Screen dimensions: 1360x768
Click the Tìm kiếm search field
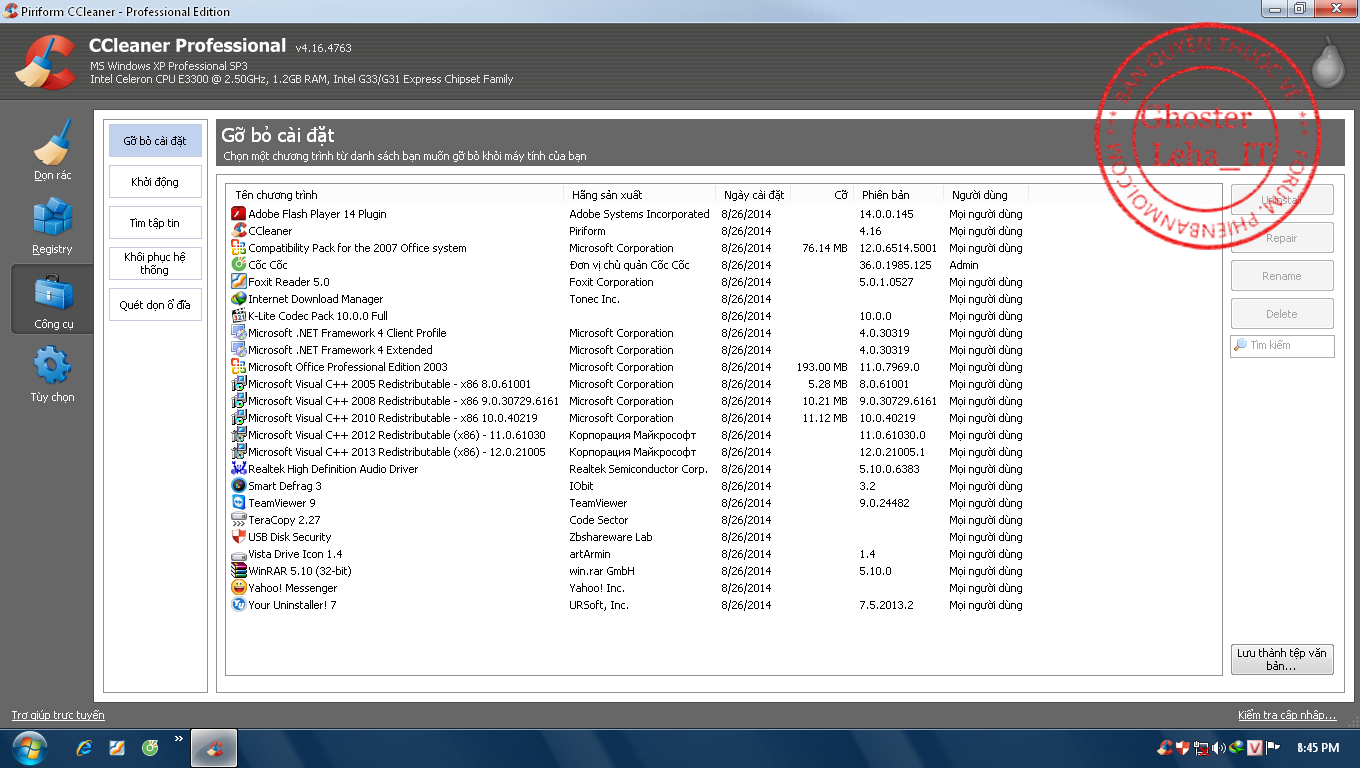(x=1288, y=346)
